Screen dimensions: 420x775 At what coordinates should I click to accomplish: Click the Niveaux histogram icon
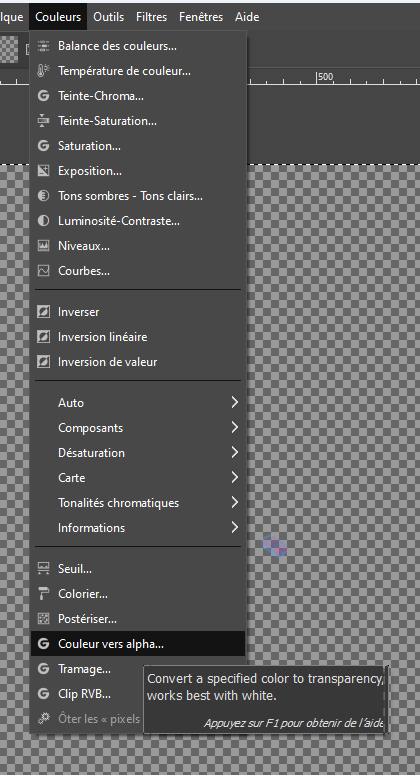pos(43,246)
